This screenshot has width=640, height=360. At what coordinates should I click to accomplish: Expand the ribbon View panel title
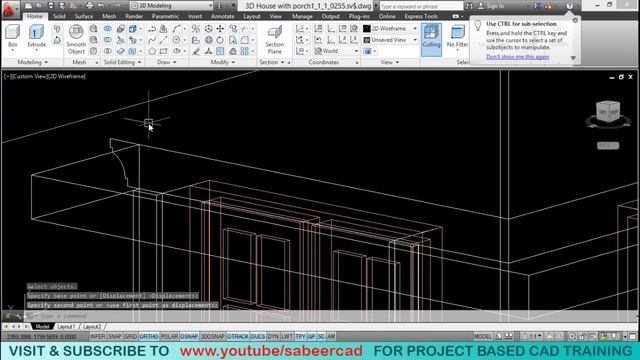coord(390,62)
